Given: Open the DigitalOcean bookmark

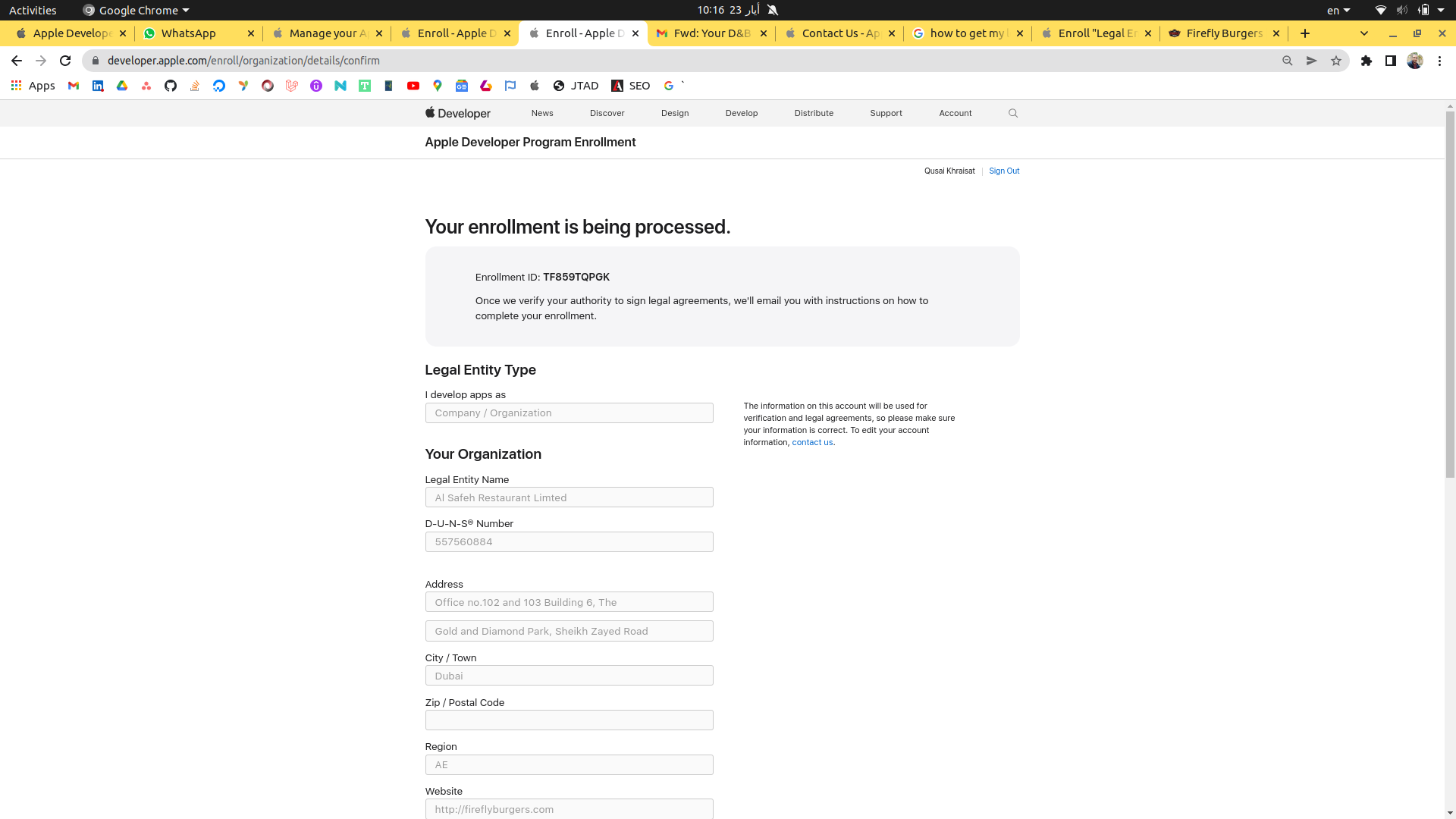Looking at the screenshot, I should click(x=219, y=86).
